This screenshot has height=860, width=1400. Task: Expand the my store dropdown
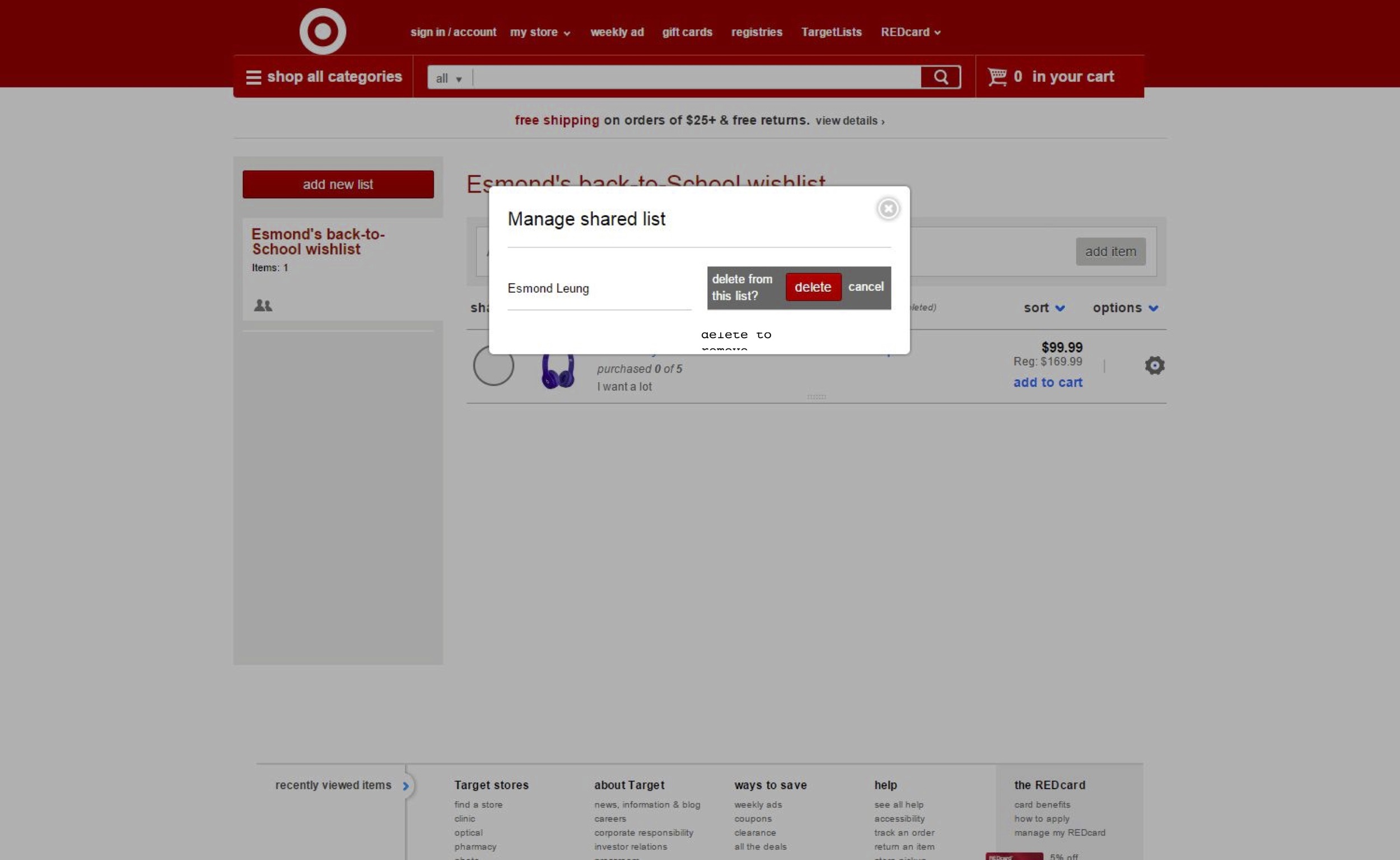coord(540,32)
